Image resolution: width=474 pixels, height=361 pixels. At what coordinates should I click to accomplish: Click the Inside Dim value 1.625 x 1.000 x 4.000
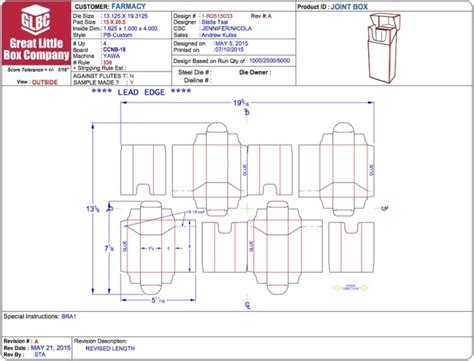click(x=130, y=29)
